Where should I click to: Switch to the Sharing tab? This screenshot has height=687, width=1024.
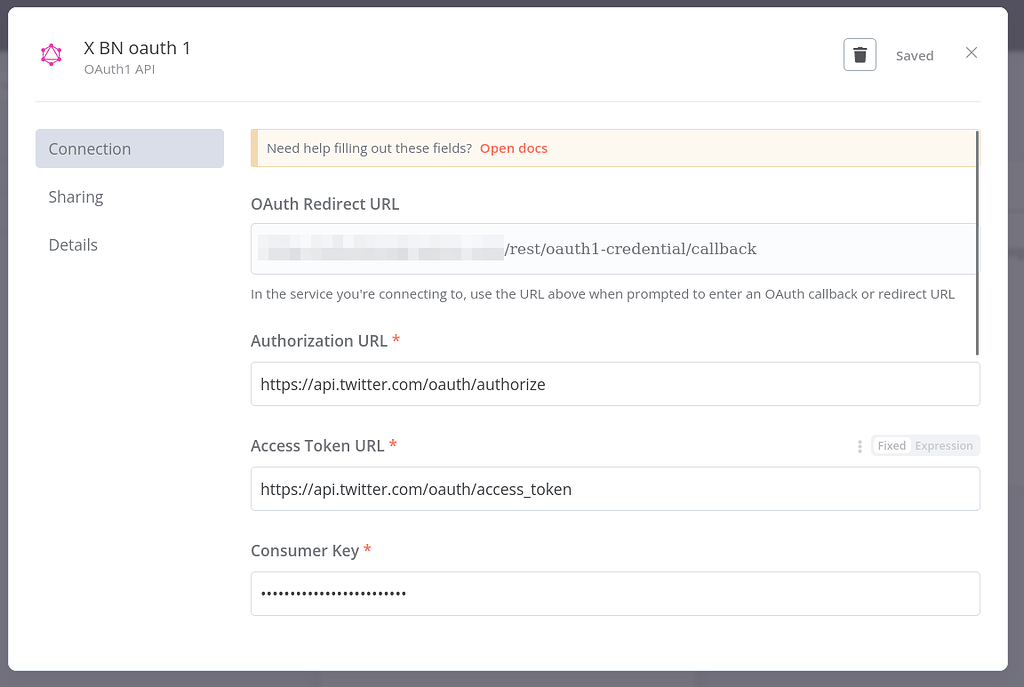click(x=76, y=197)
